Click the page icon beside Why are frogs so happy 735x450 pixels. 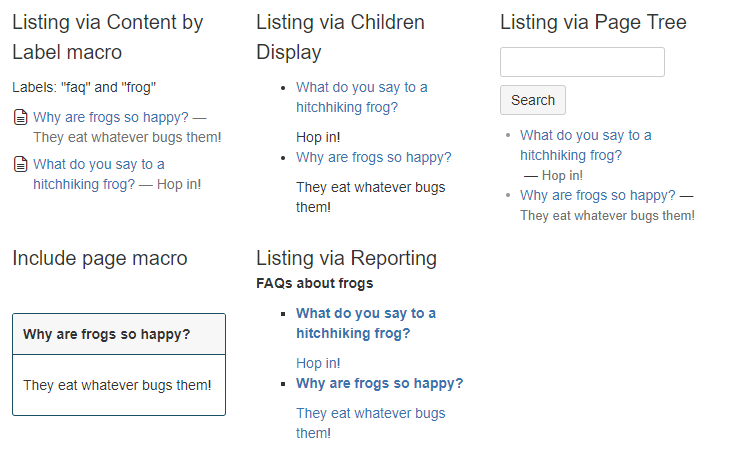coord(21,117)
